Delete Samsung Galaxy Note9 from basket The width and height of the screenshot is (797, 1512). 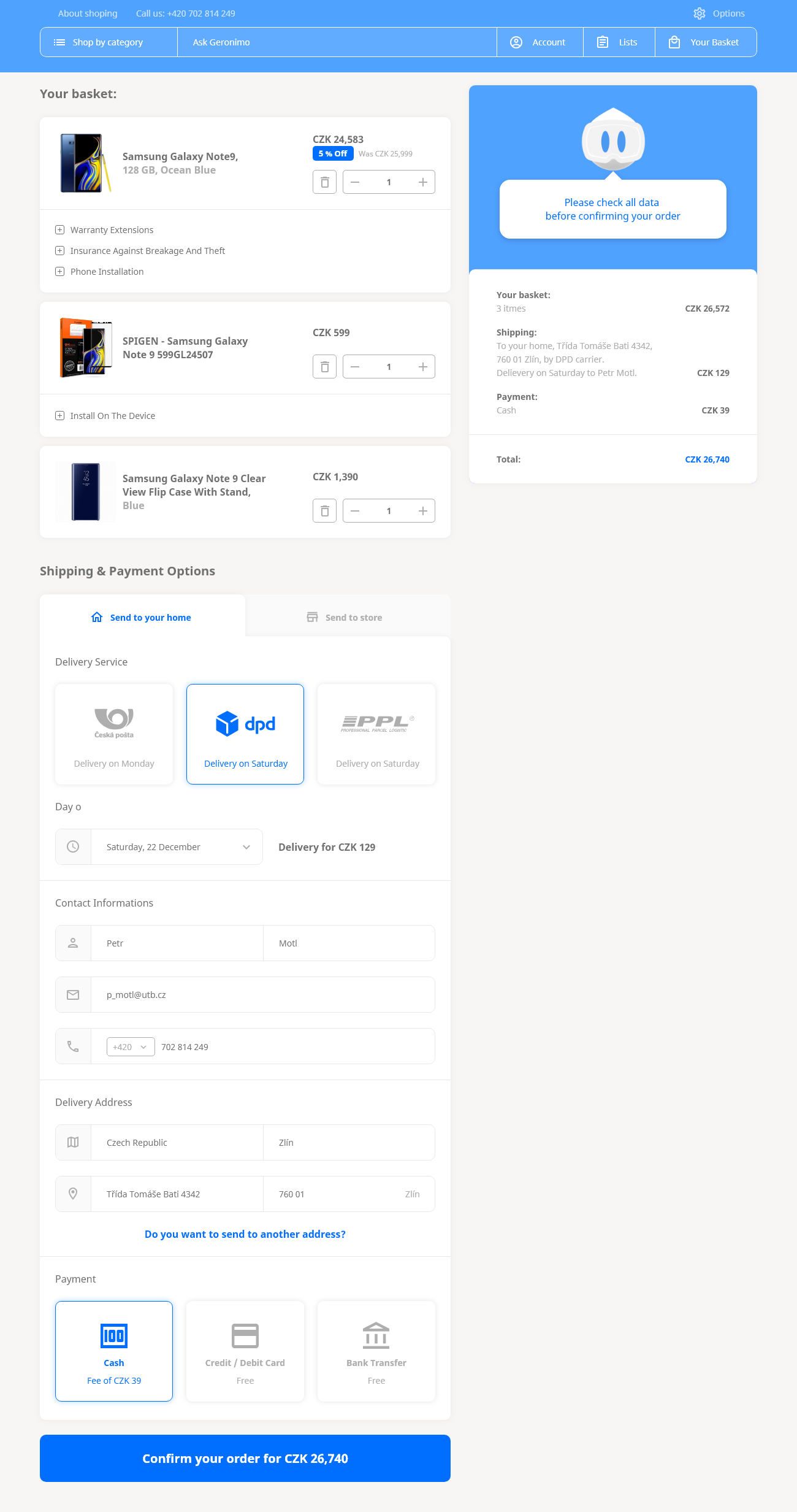pyautogui.click(x=324, y=182)
